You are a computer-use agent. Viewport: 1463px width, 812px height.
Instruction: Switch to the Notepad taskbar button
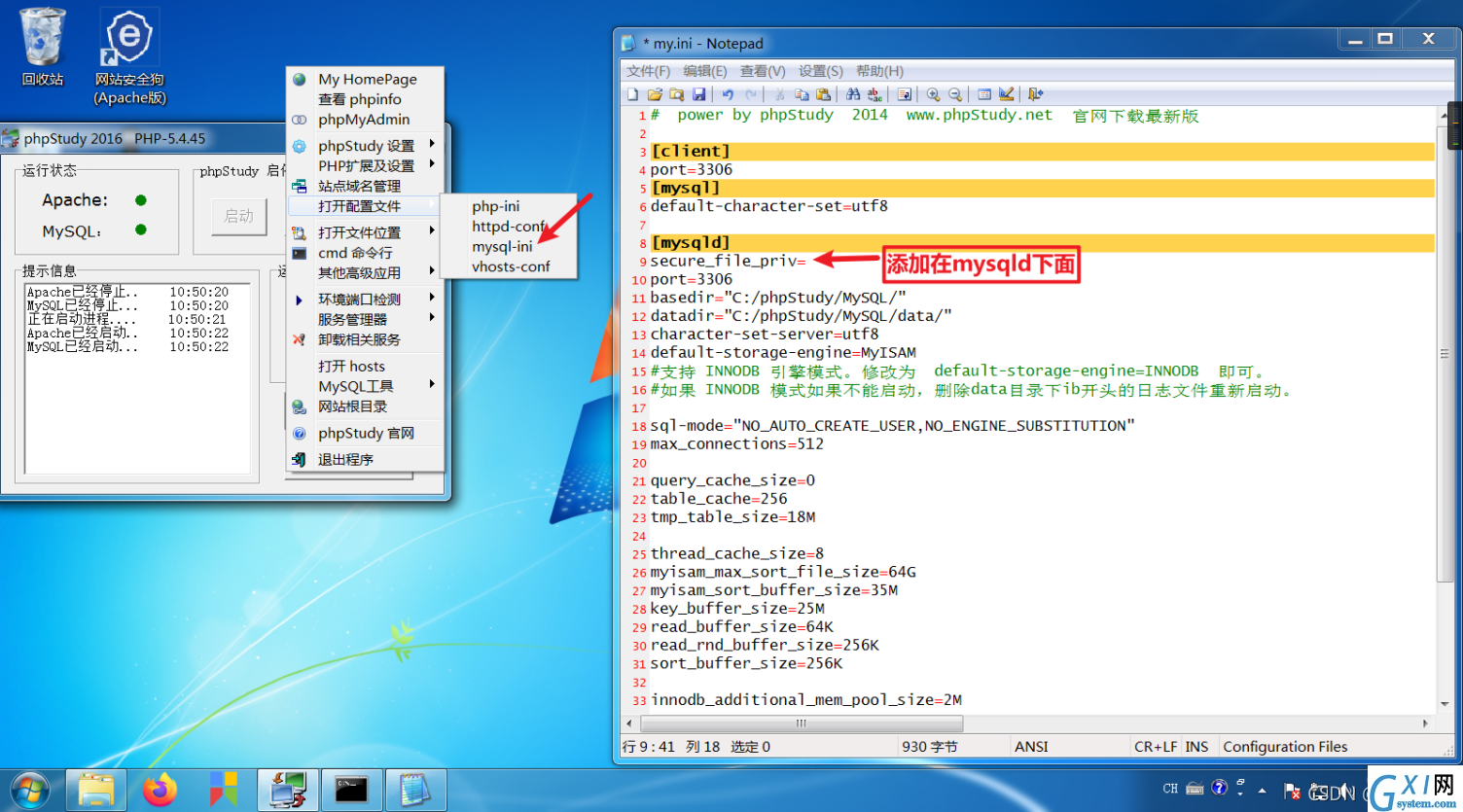pyautogui.click(x=415, y=790)
